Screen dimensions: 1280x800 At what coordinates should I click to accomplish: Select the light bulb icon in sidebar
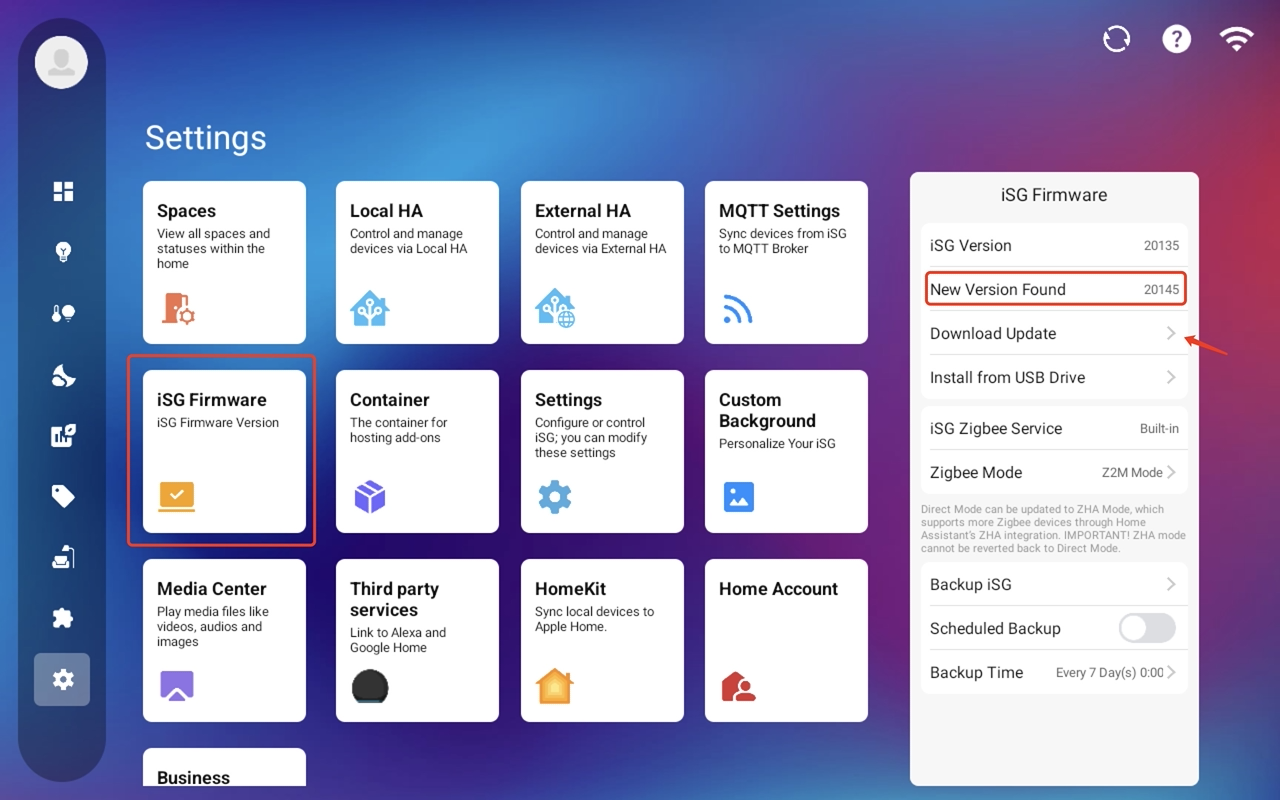coord(63,252)
